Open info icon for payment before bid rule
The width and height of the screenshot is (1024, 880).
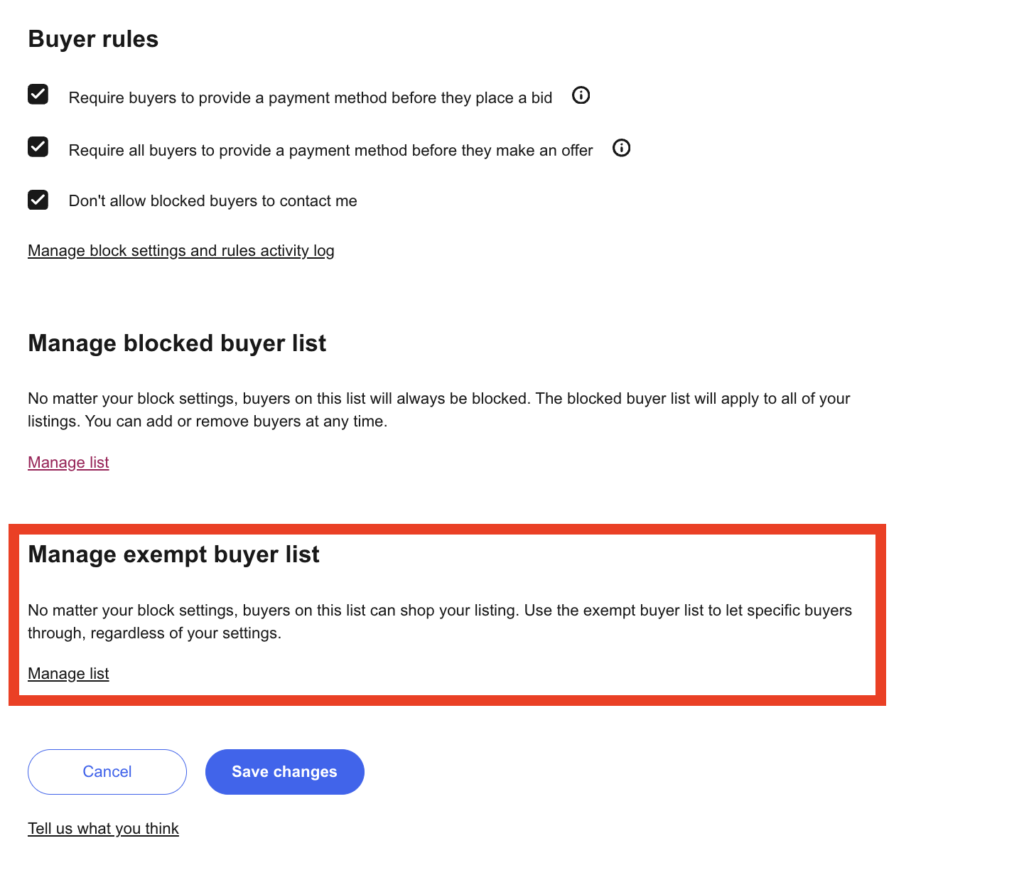pos(581,96)
